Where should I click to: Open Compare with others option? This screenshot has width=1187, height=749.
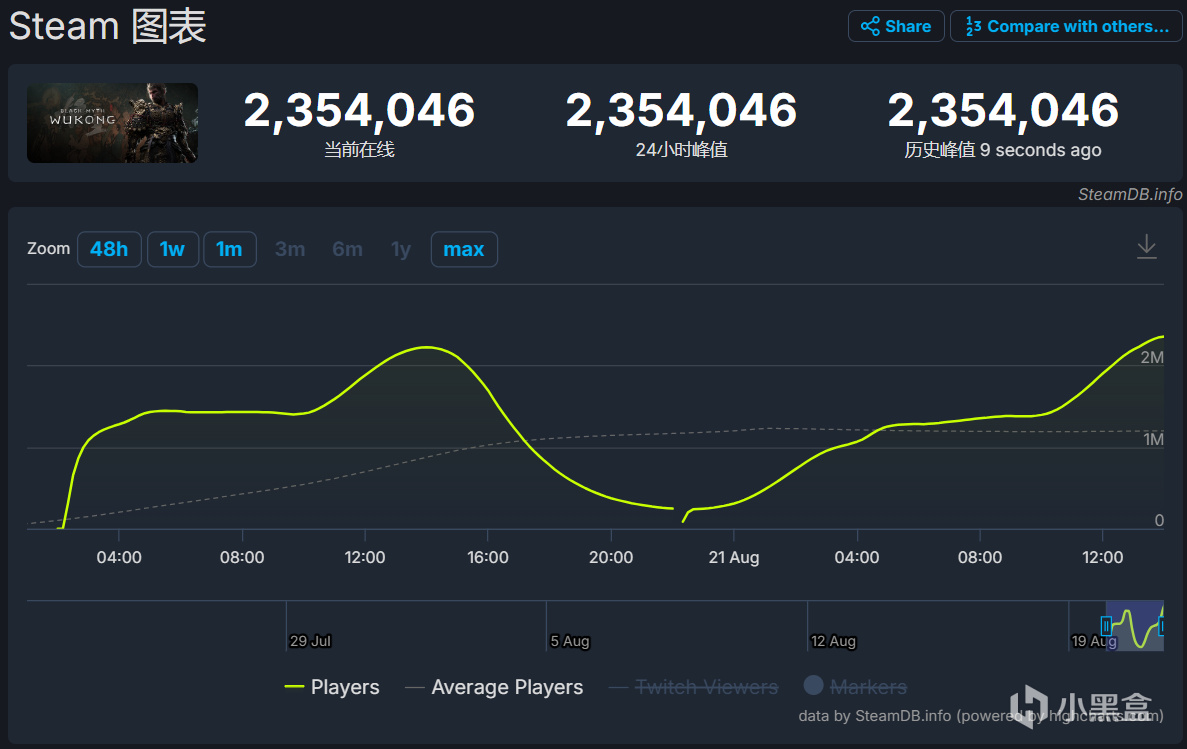point(1066,27)
